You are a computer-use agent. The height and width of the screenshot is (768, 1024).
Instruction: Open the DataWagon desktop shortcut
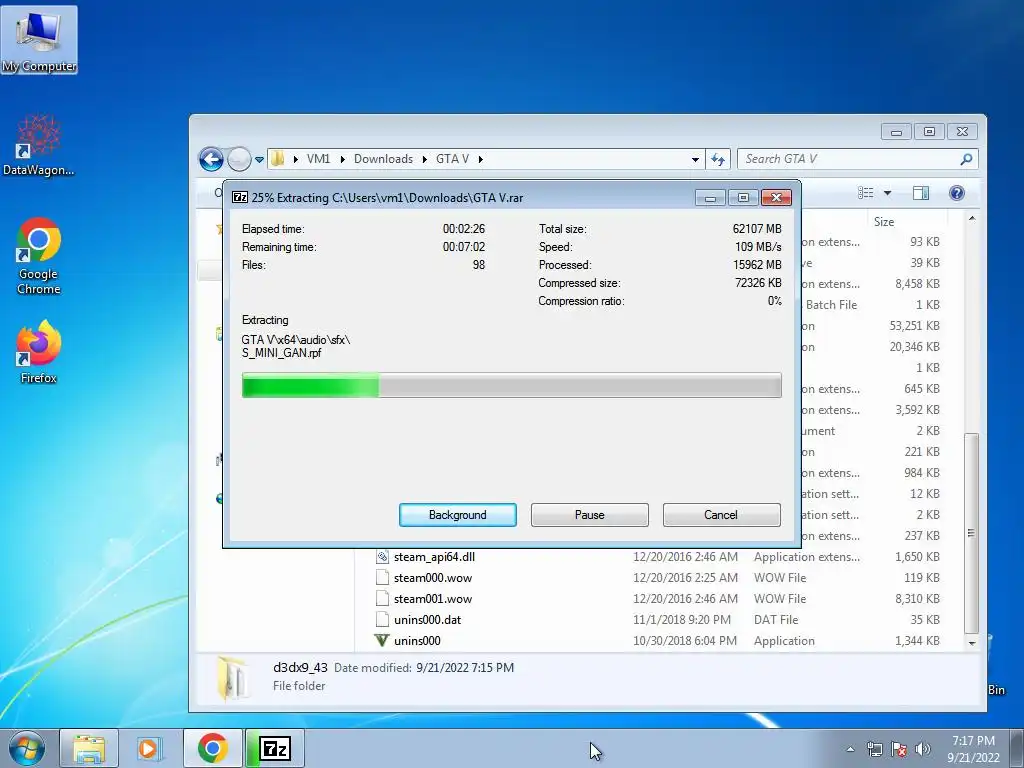pos(38,145)
